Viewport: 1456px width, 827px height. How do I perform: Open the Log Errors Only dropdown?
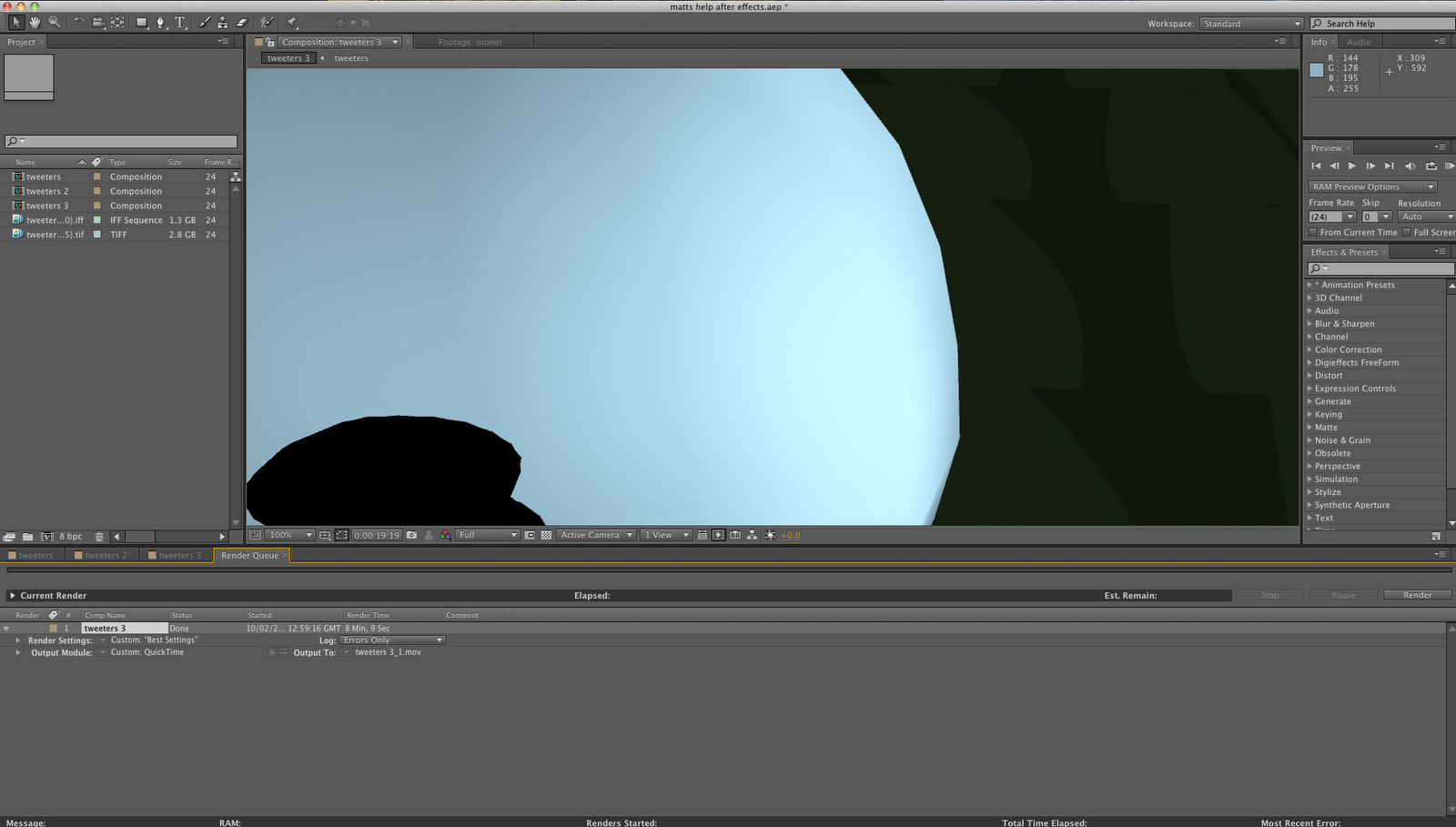[393, 640]
